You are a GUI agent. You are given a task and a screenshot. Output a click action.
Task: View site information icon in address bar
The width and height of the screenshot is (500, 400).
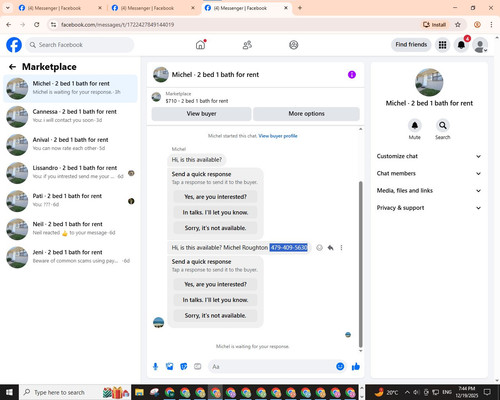click(53, 25)
